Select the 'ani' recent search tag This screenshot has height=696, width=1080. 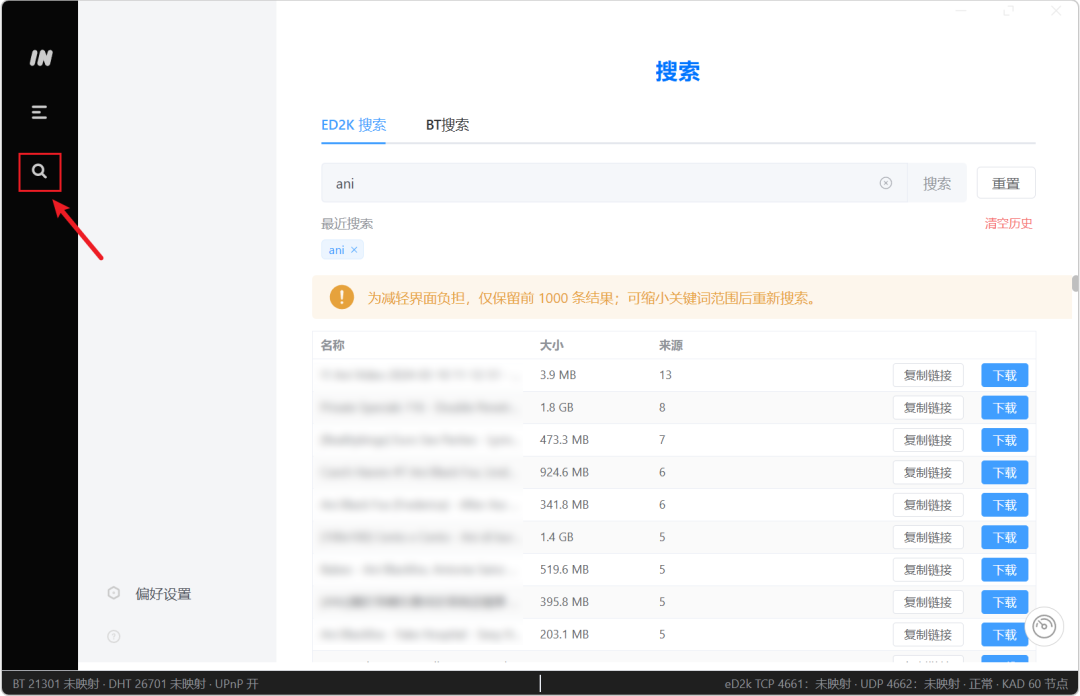click(336, 249)
